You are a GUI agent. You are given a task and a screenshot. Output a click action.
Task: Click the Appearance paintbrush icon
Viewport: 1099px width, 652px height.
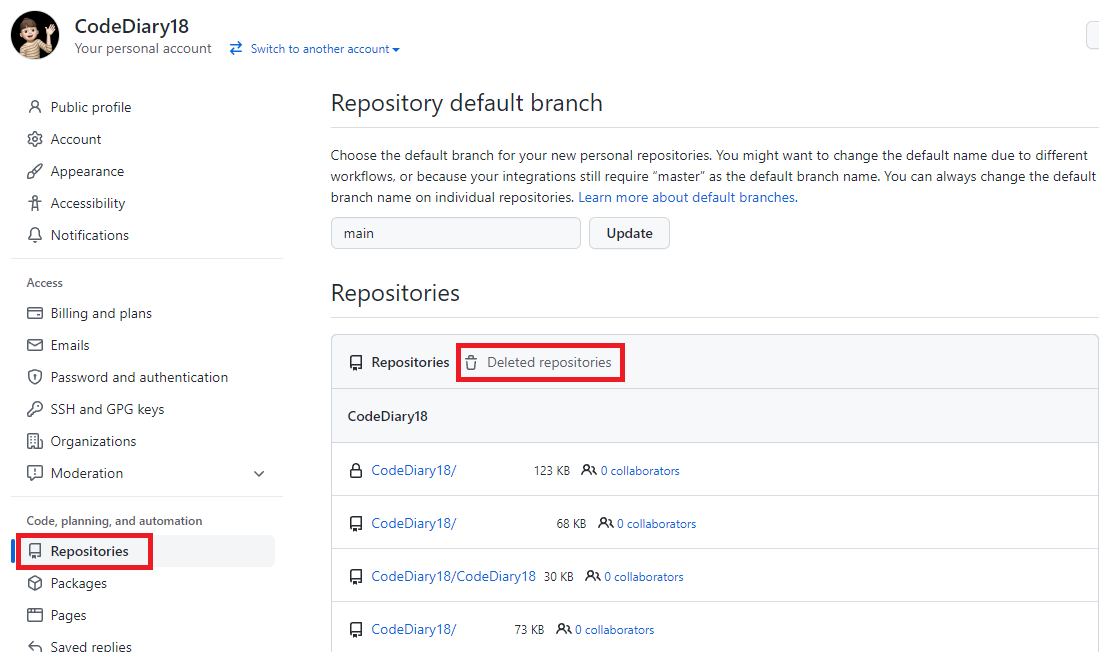pos(34,172)
